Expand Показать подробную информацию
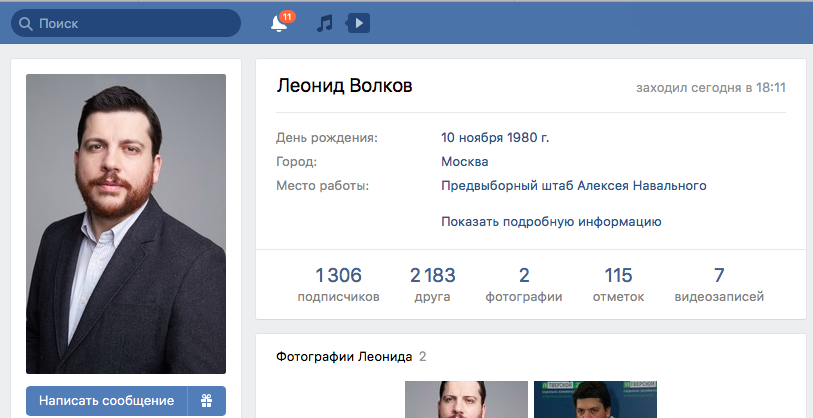The image size is (813, 418). [x=551, y=222]
